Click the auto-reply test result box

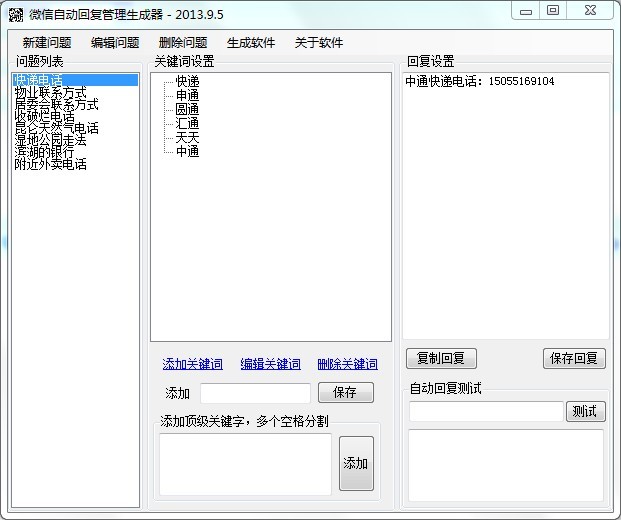click(x=506, y=465)
